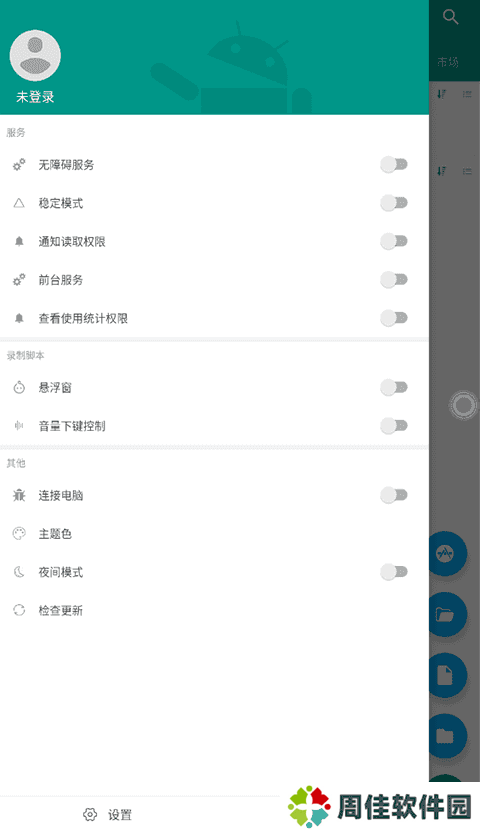Turn on 通知读取权限 switch

tap(394, 241)
